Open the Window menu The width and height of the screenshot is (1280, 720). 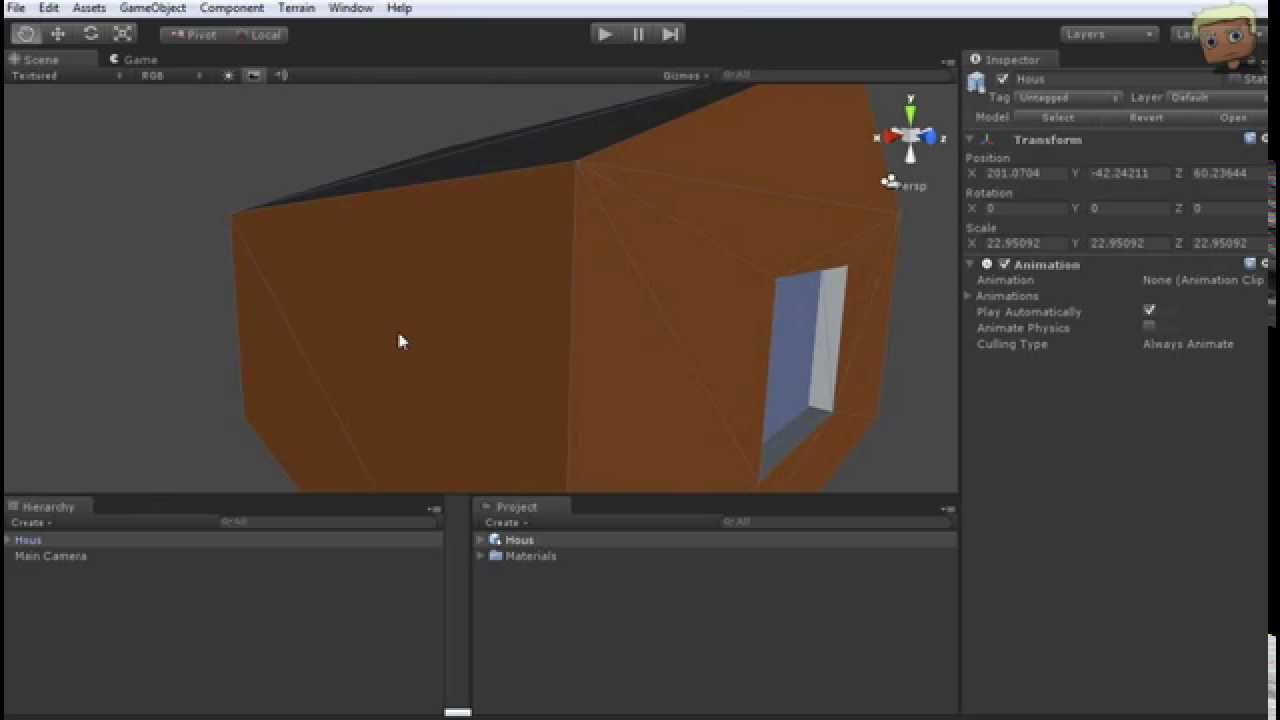coord(350,8)
